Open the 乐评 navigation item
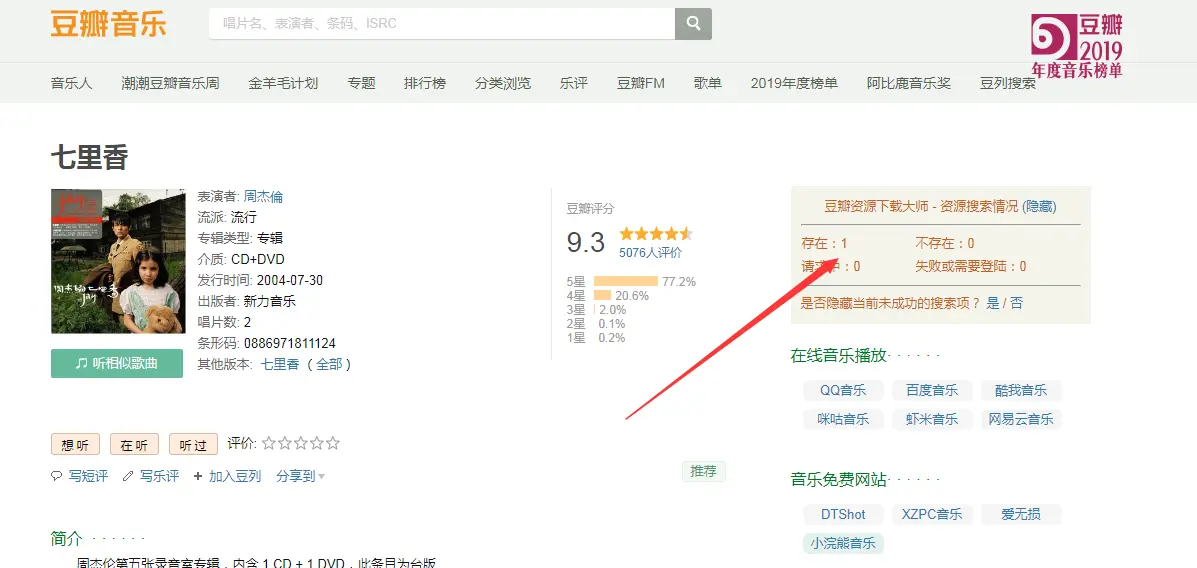 point(574,83)
